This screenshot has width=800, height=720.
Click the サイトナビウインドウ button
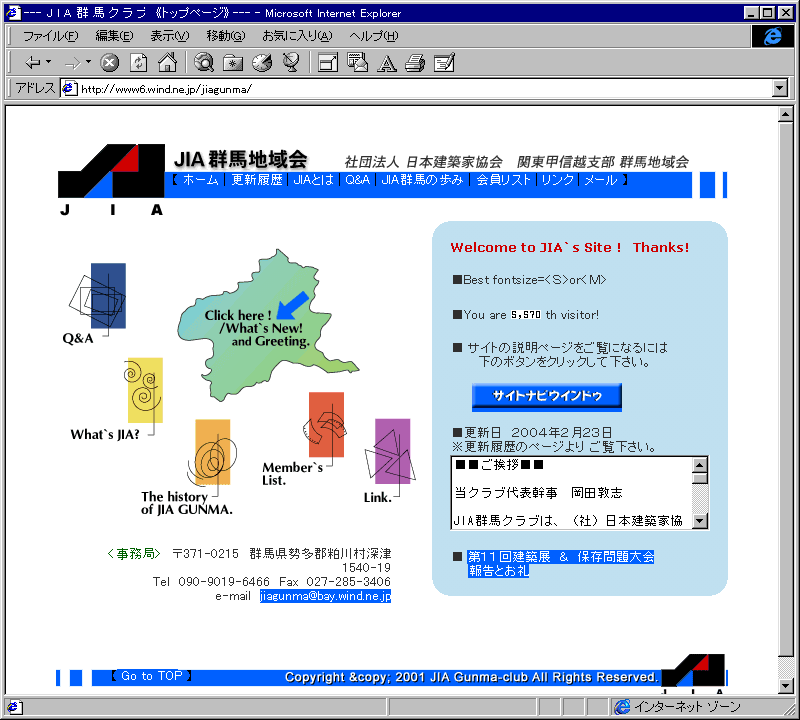pyautogui.click(x=546, y=396)
